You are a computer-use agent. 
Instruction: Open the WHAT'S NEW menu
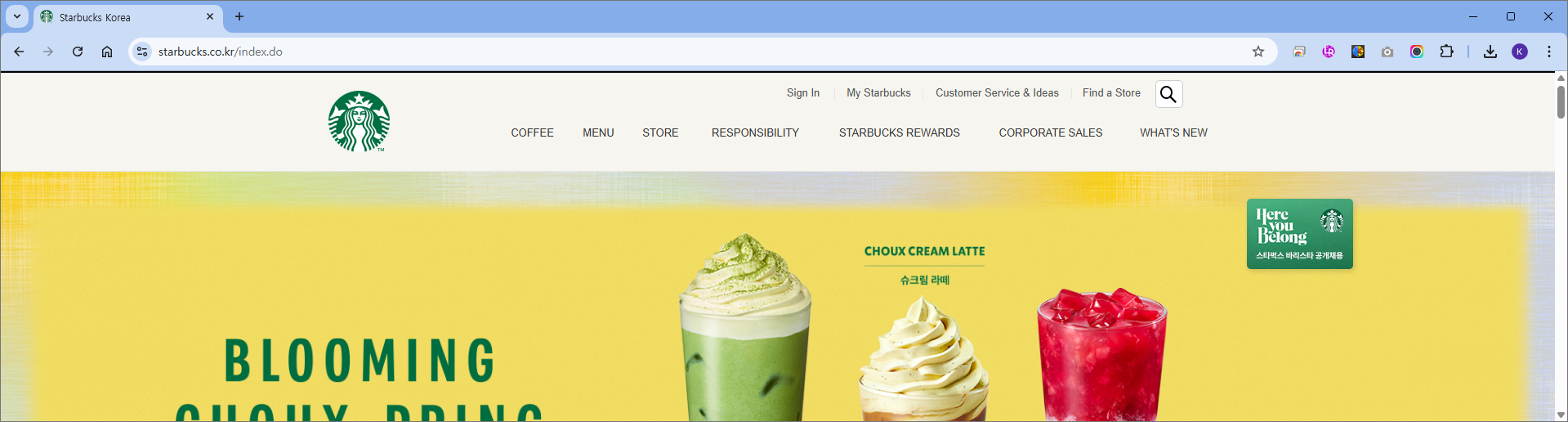click(x=1173, y=132)
